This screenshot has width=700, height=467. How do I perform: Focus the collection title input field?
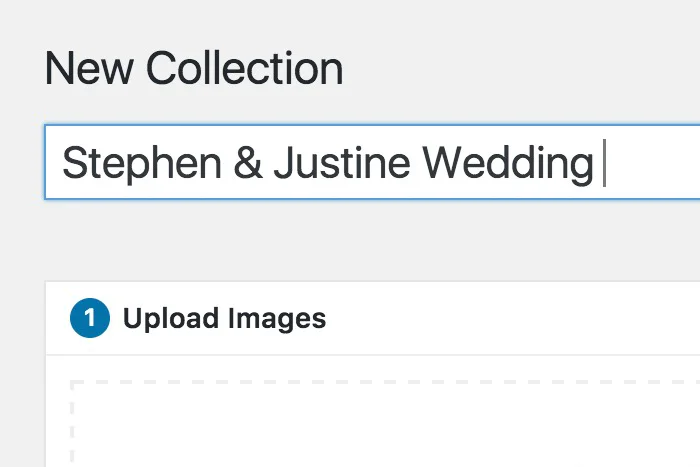[x=372, y=162]
